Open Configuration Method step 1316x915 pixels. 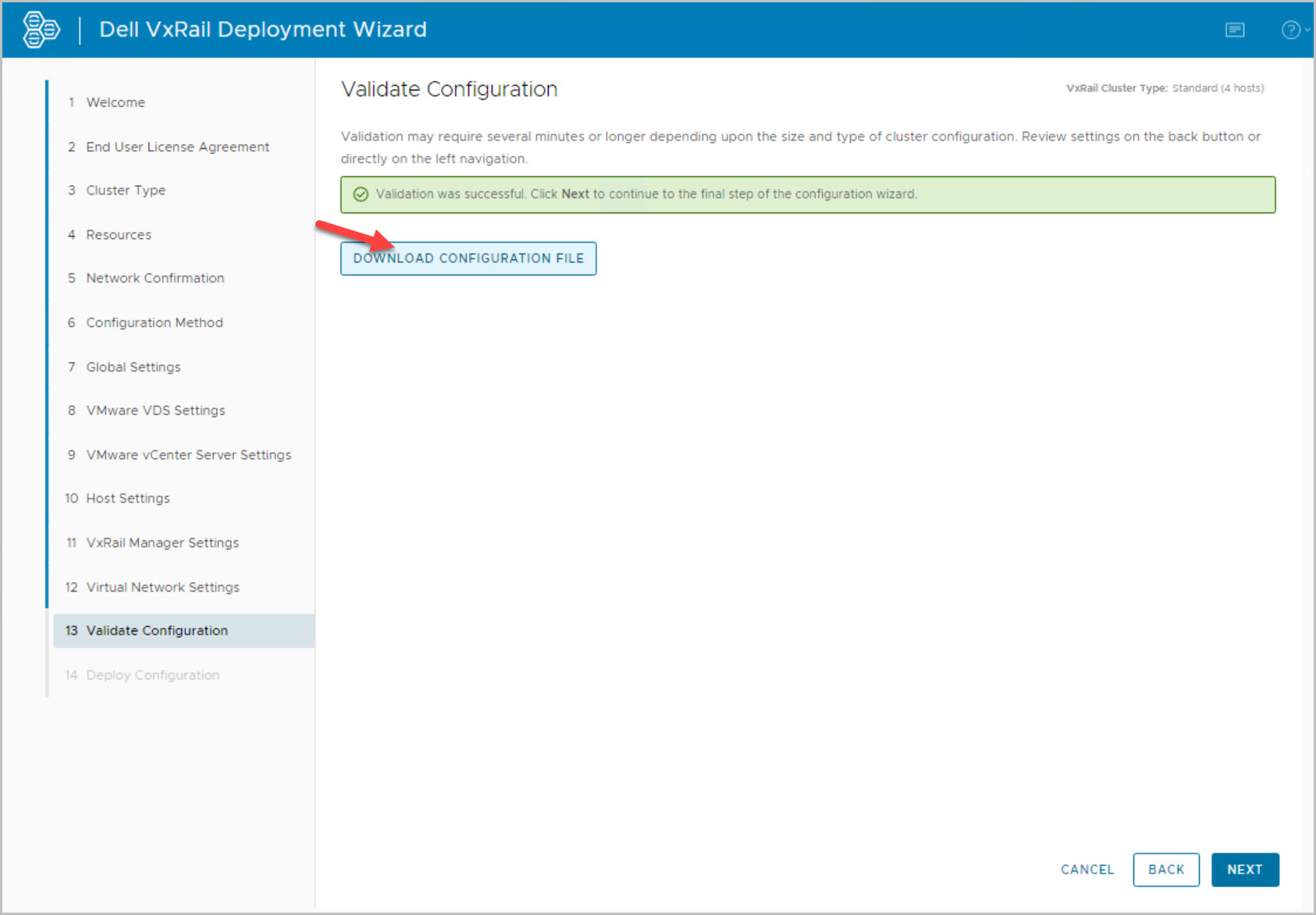click(x=155, y=322)
